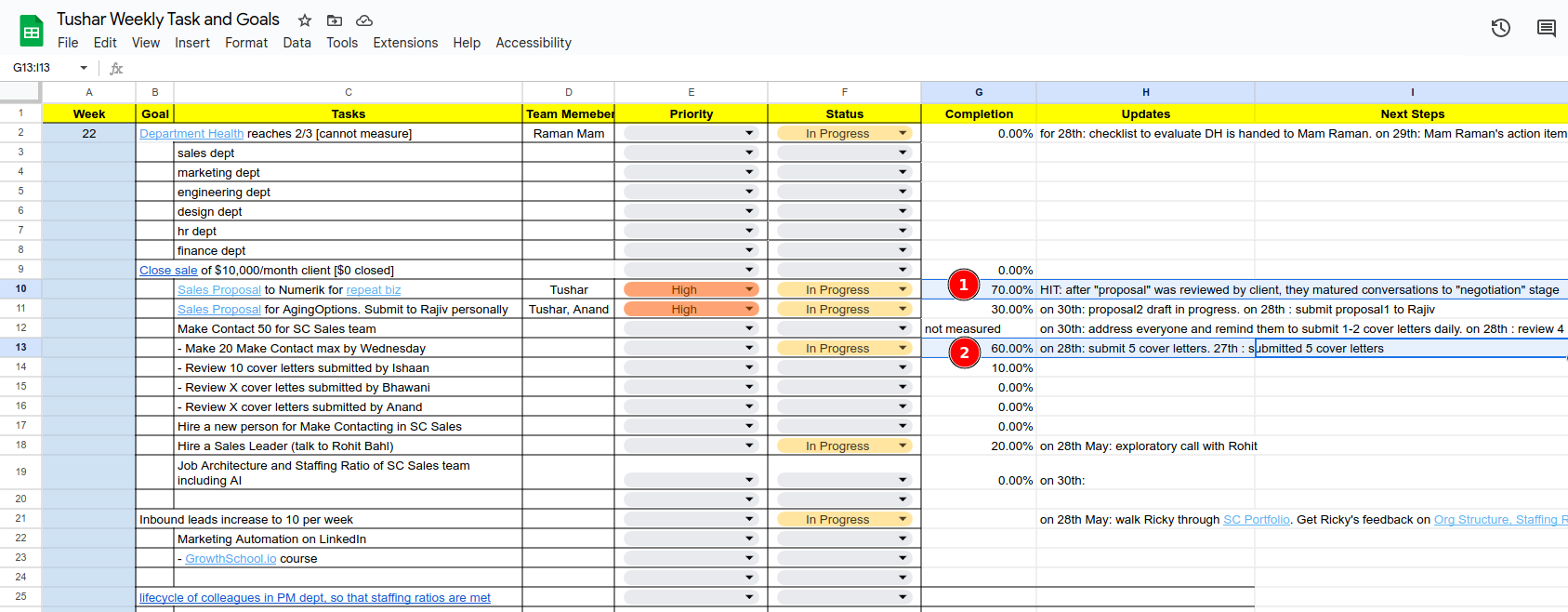
Task: Open the Extensions menu
Action: coord(405,43)
